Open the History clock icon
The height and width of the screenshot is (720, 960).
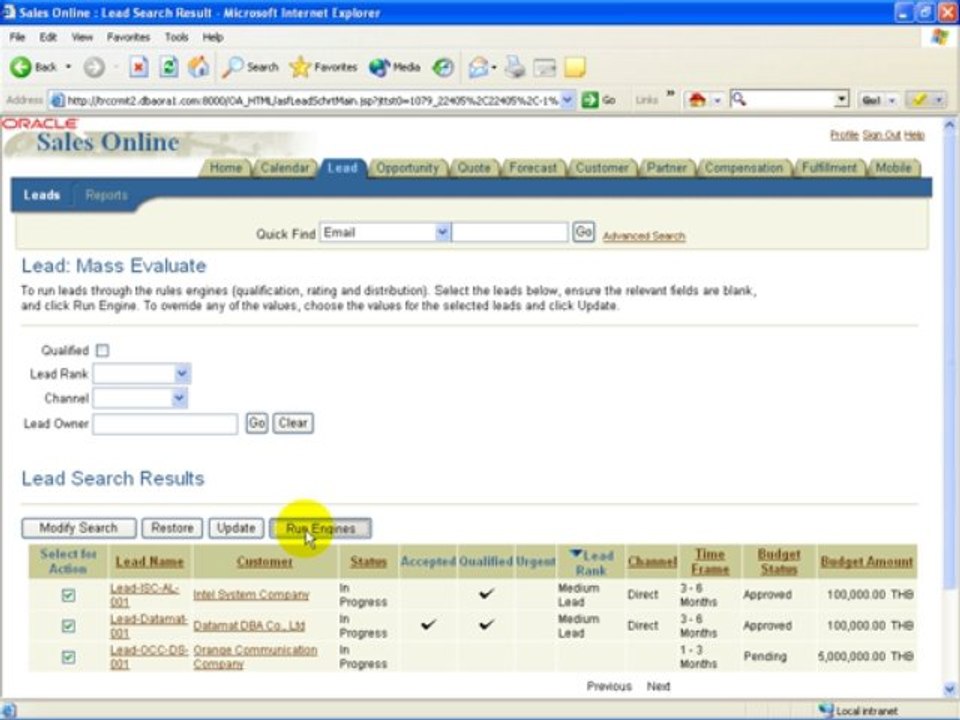[443, 67]
